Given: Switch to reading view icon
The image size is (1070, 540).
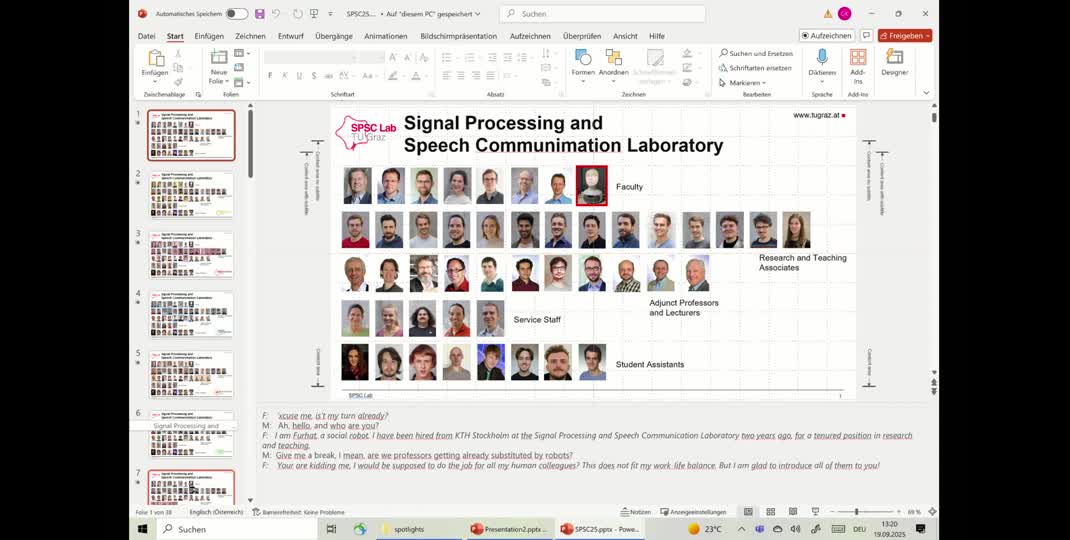Looking at the screenshot, I should pos(792,512).
